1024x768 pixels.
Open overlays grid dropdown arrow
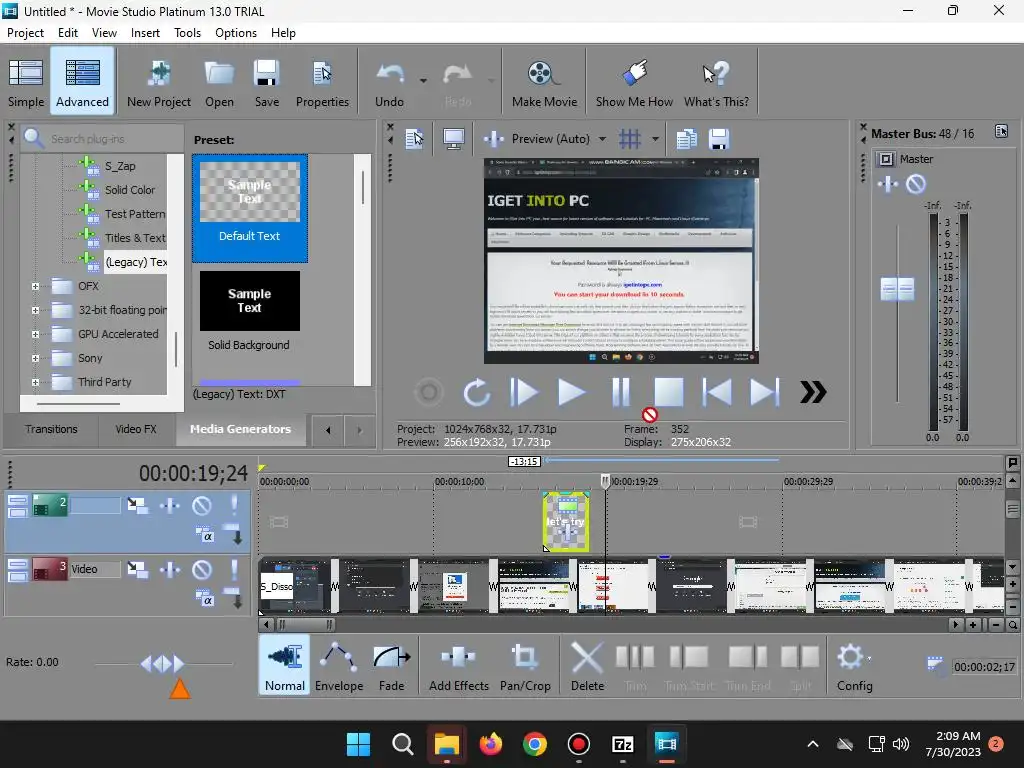click(x=655, y=139)
